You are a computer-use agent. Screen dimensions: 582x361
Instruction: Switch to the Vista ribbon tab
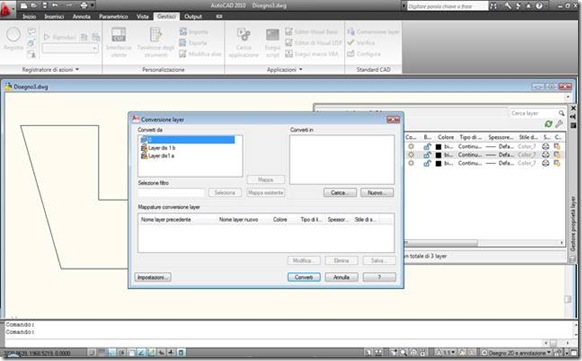click(143, 16)
